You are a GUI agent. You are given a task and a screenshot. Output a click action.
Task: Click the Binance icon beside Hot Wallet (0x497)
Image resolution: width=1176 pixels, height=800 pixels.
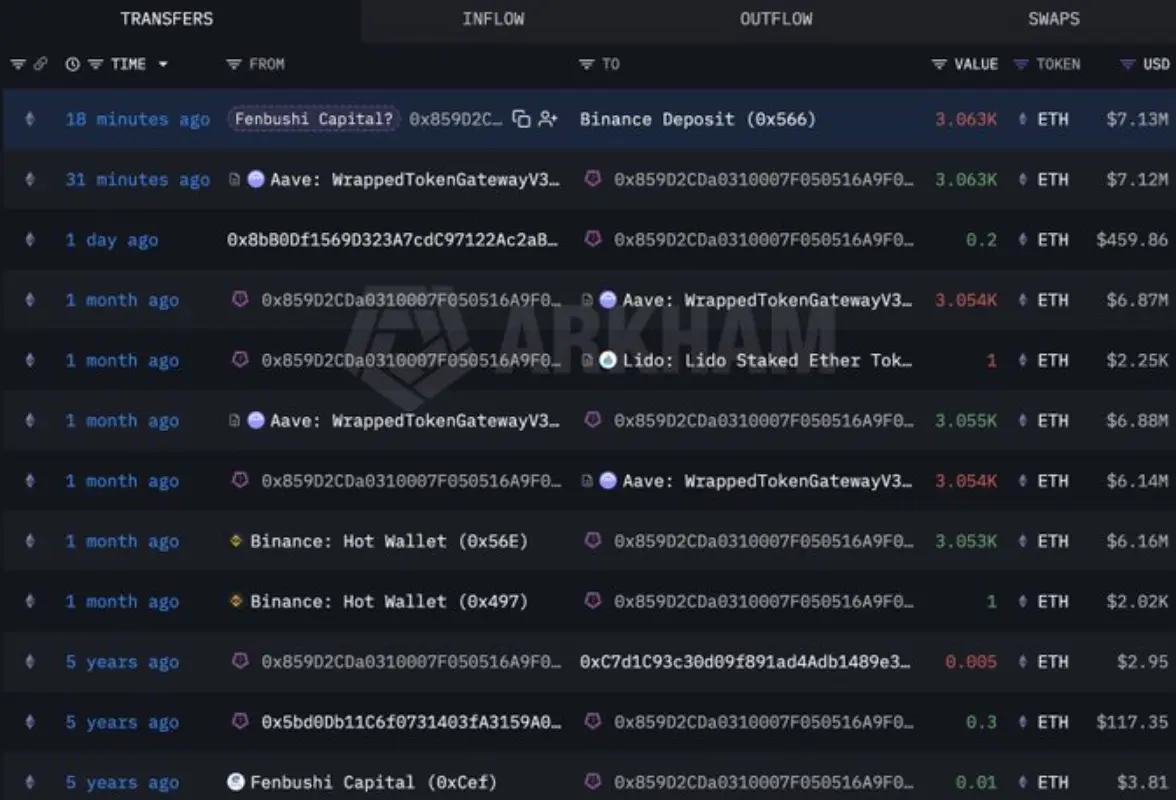[236, 601]
